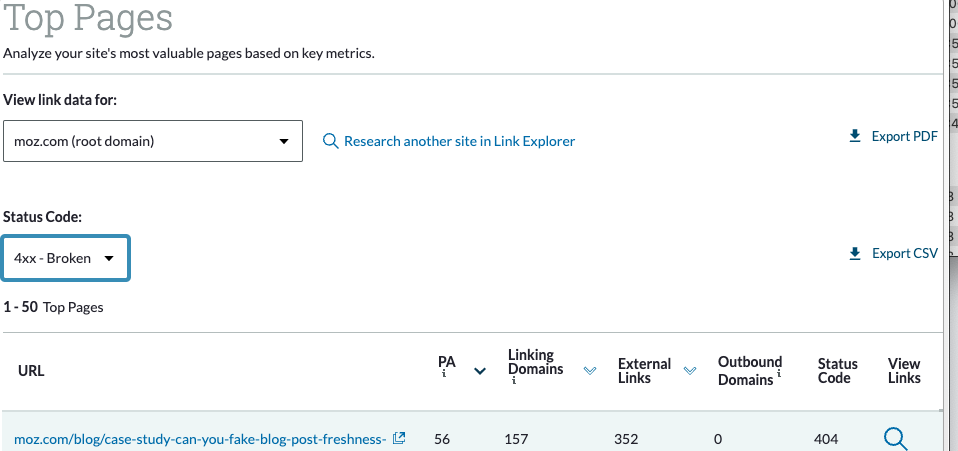Click search icon beside Research another site
Viewport: 958px width, 451px height.
click(330, 142)
